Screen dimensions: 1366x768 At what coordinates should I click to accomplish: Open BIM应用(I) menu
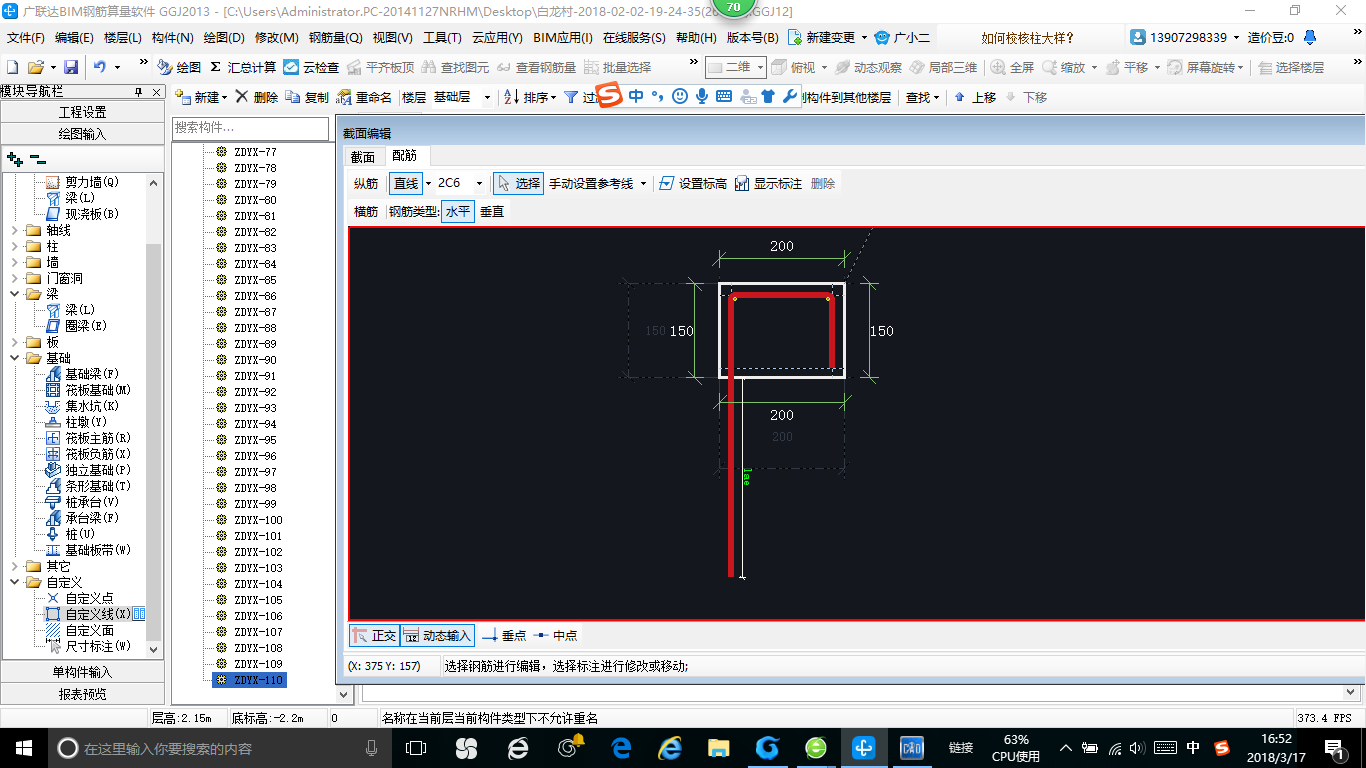pyautogui.click(x=563, y=38)
